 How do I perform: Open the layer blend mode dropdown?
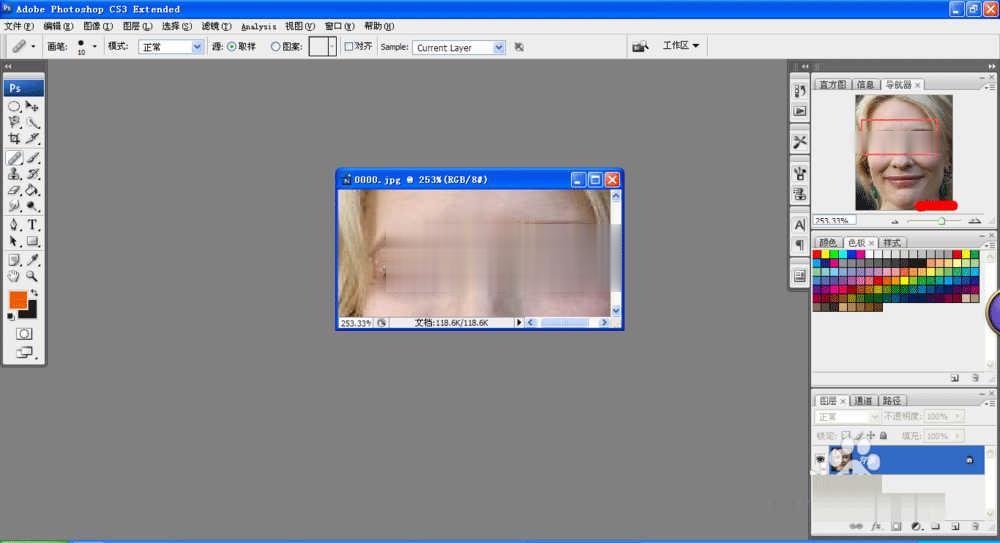pos(848,417)
